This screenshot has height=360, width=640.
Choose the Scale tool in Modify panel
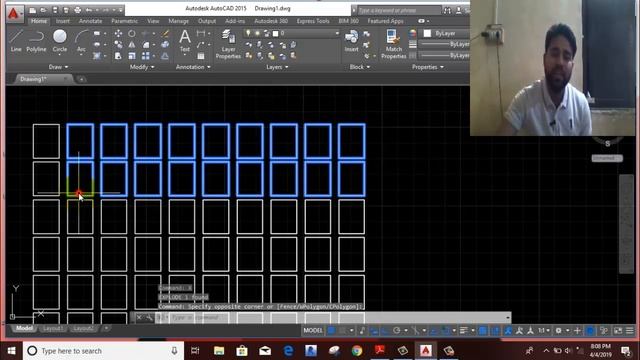coord(132,56)
